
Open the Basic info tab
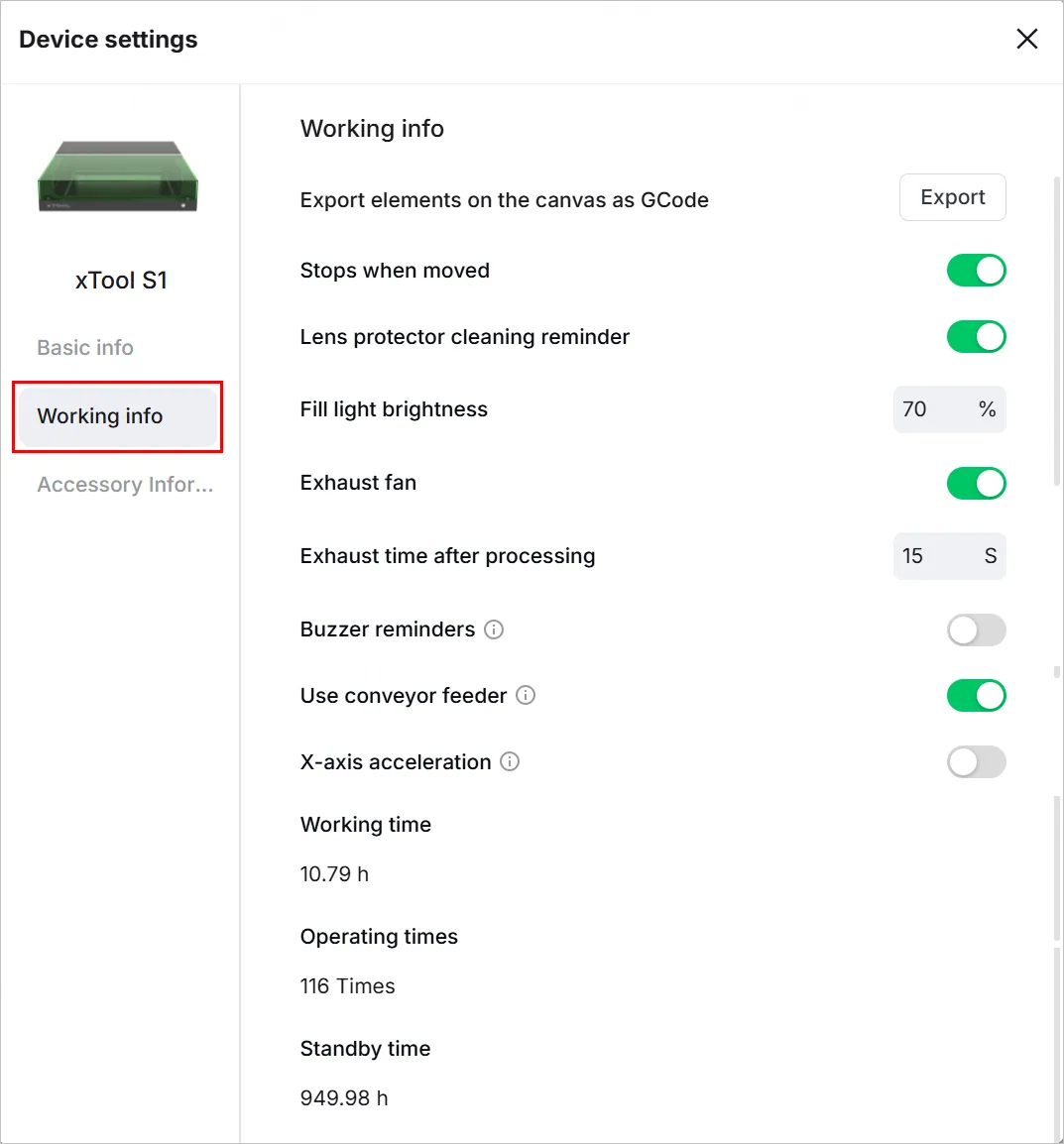pos(85,347)
